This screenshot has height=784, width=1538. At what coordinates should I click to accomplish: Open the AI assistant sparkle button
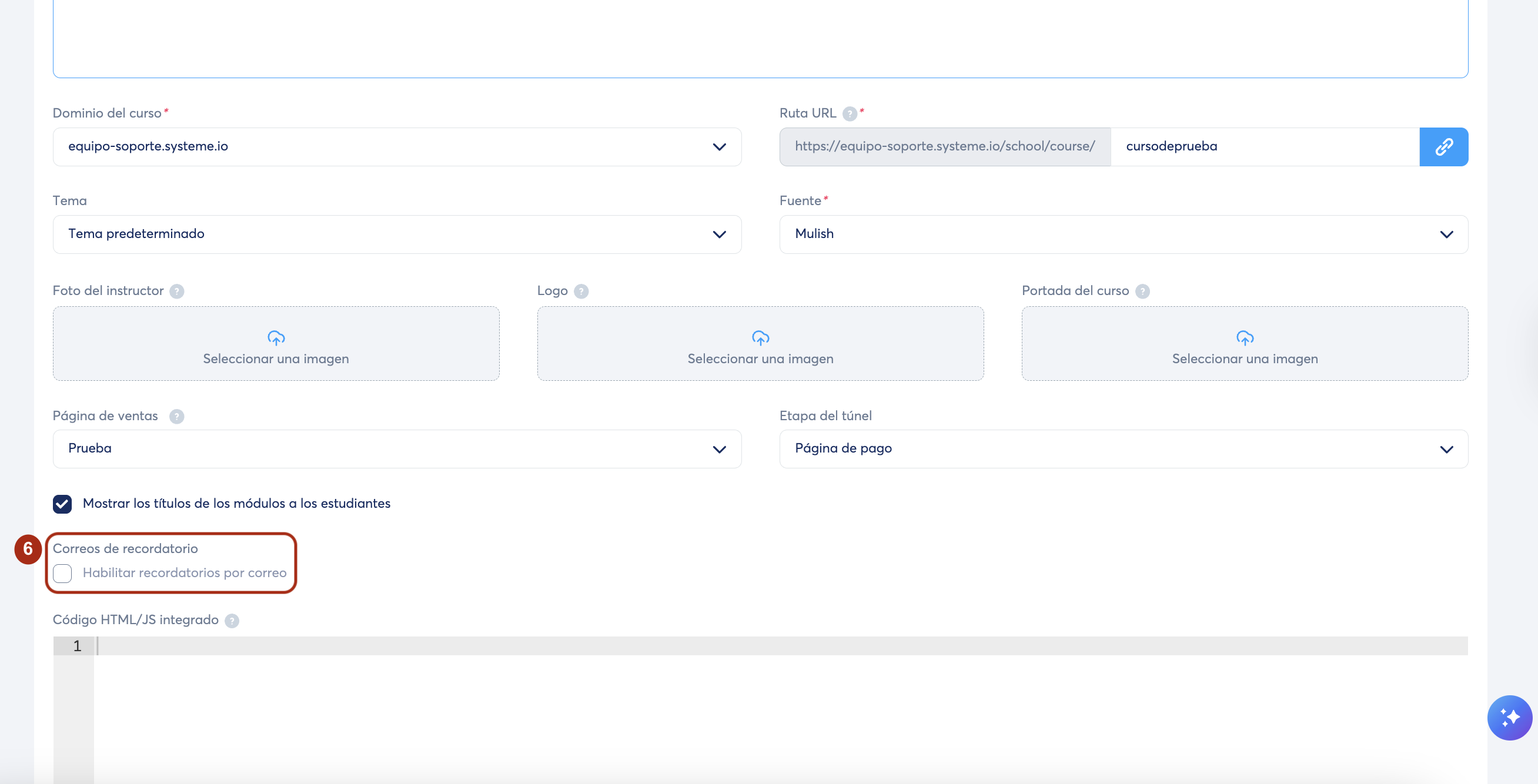[1509, 717]
